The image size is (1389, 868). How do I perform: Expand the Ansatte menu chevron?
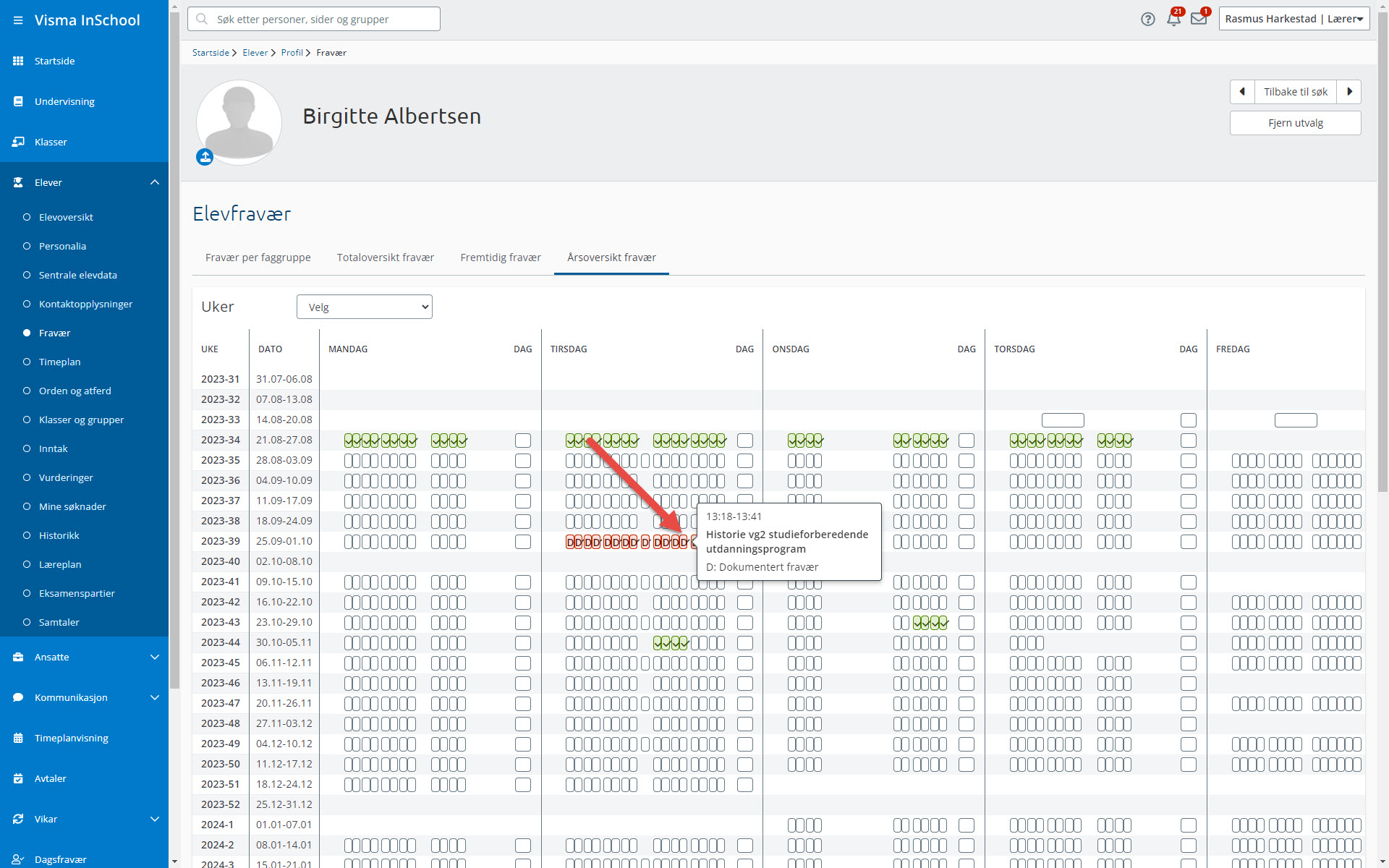[x=155, y=657]
